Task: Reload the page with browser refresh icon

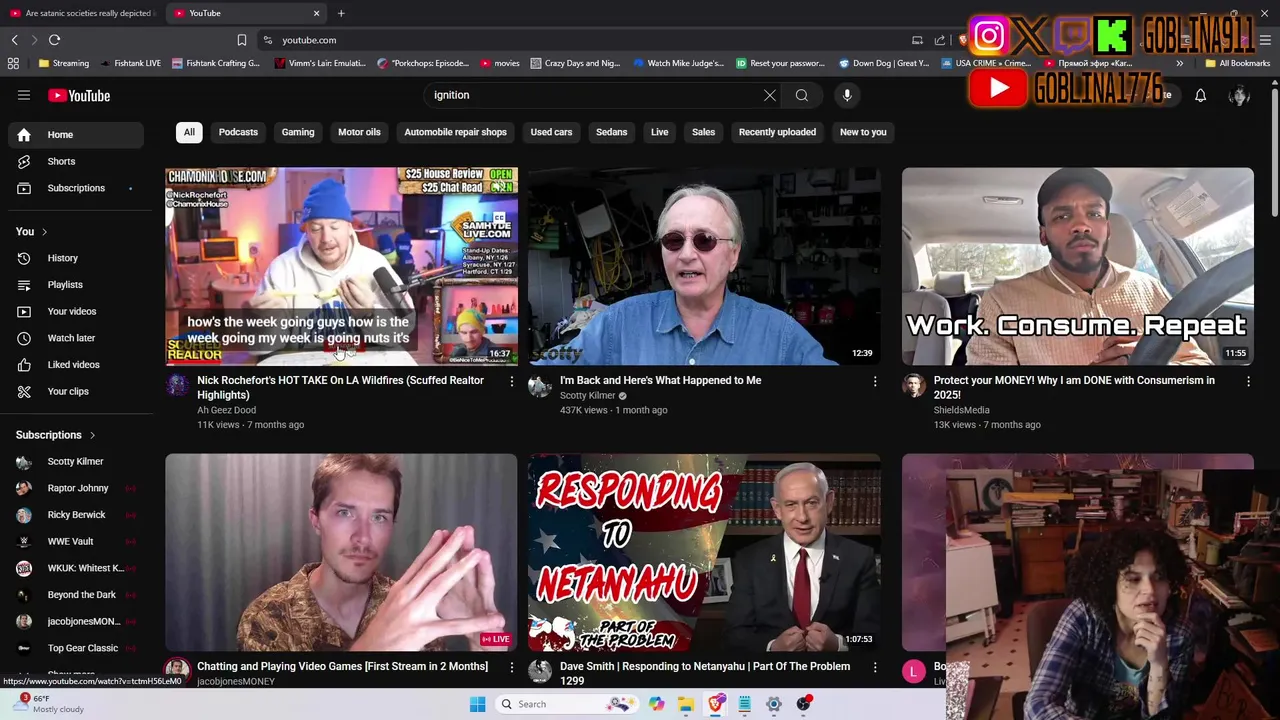Action: click(x=54, y=40)
